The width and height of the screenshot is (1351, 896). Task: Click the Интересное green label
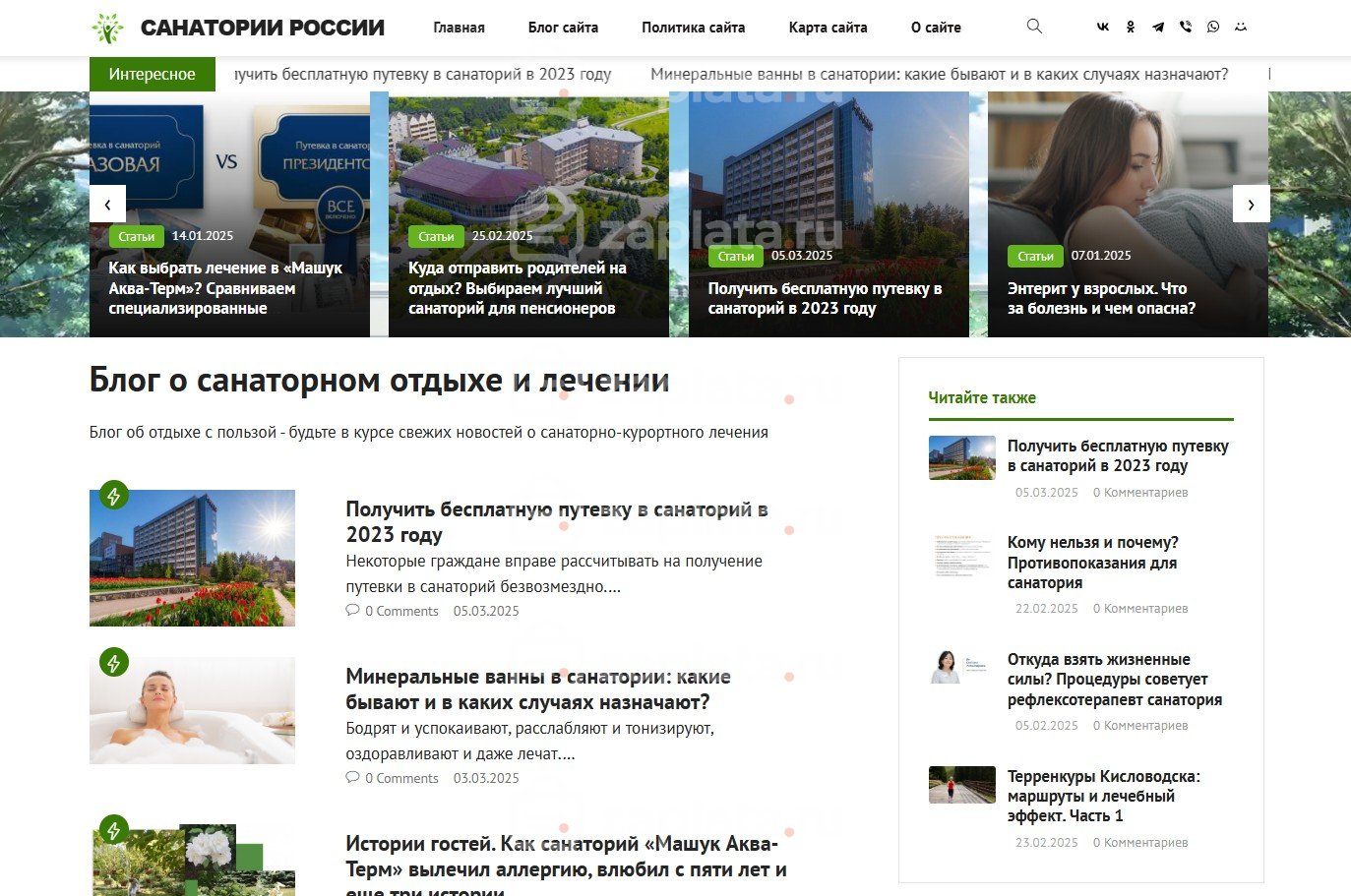[x=153, y=74]
